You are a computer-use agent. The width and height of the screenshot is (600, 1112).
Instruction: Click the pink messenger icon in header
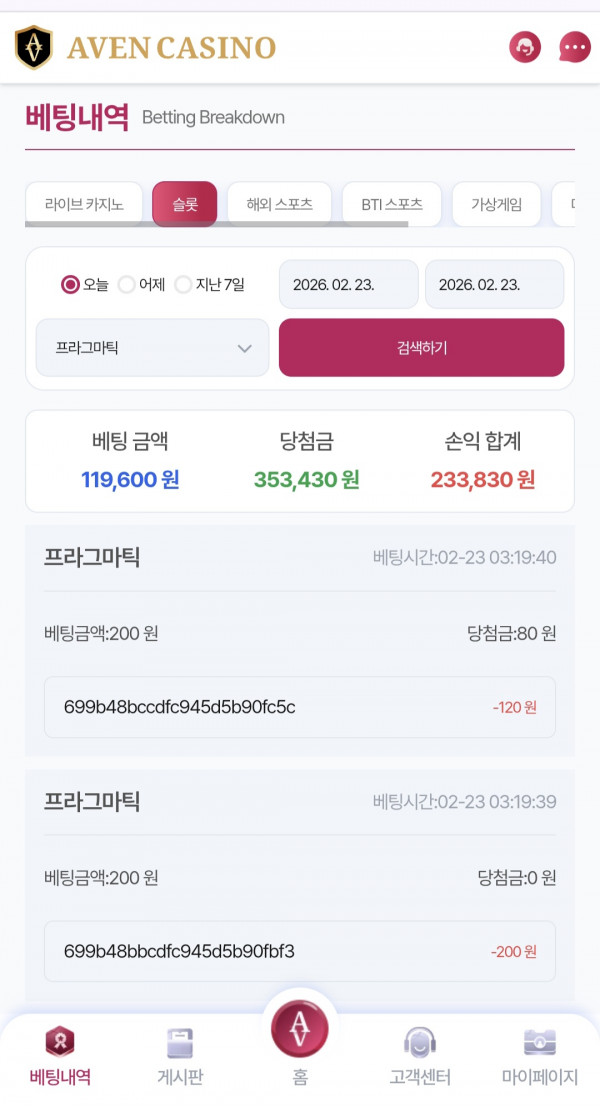click(573, 47)
